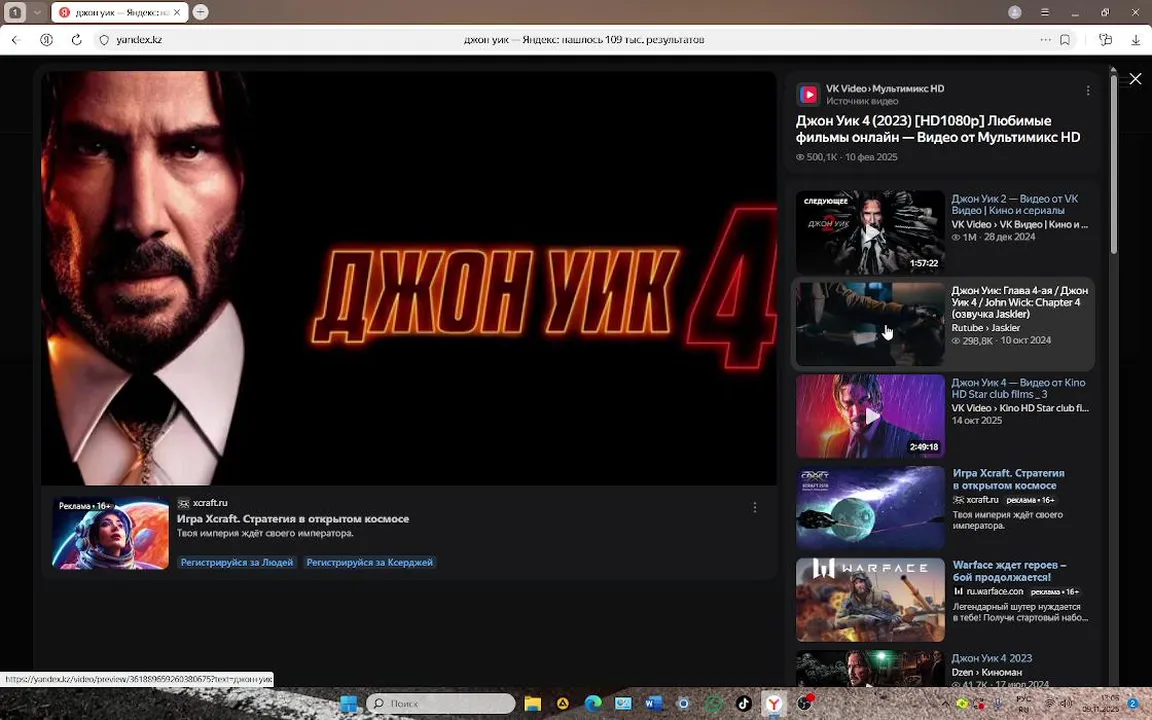This screenshot has width=1152, height=720.
Task: Open the video source options menu
Action: click(x=1088, y=90)
